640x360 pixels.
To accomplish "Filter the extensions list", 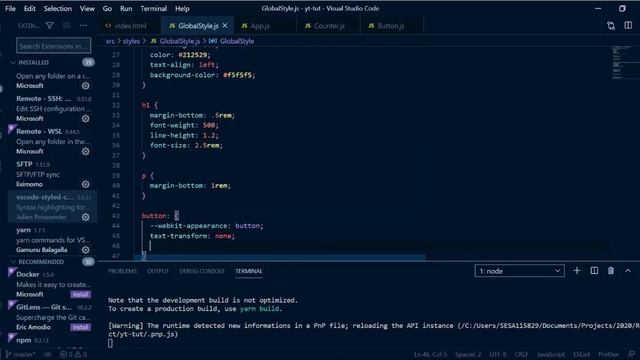I will click(x=49, y=26).
